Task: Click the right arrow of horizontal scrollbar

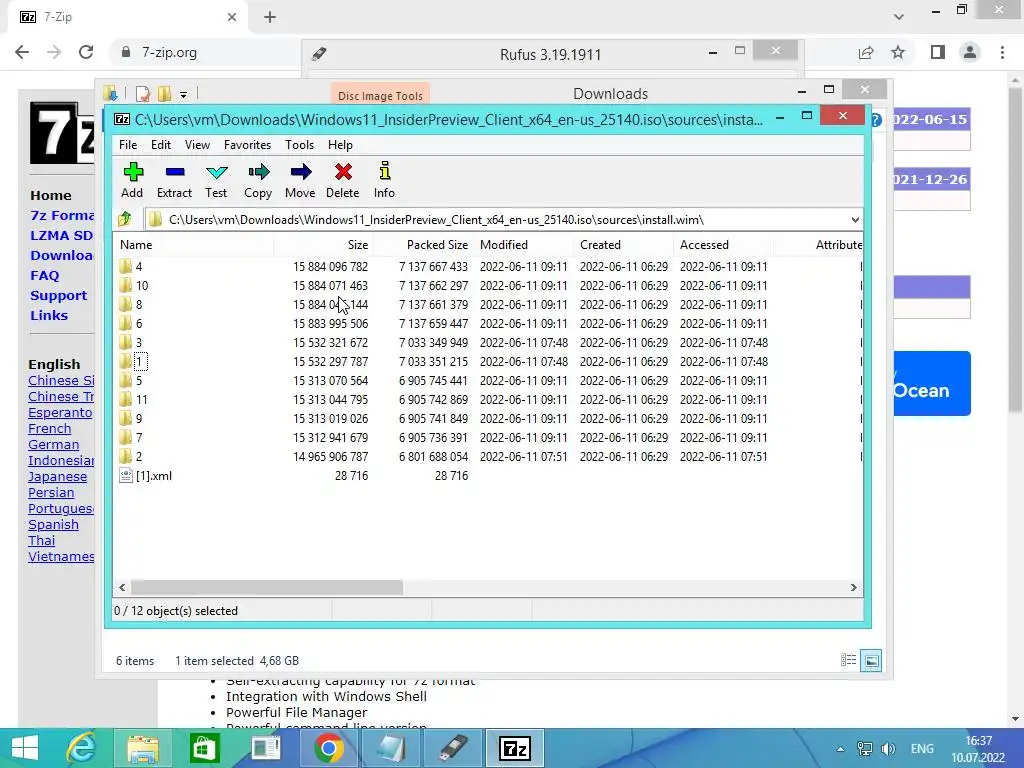Action: click(x=853, y=587)
